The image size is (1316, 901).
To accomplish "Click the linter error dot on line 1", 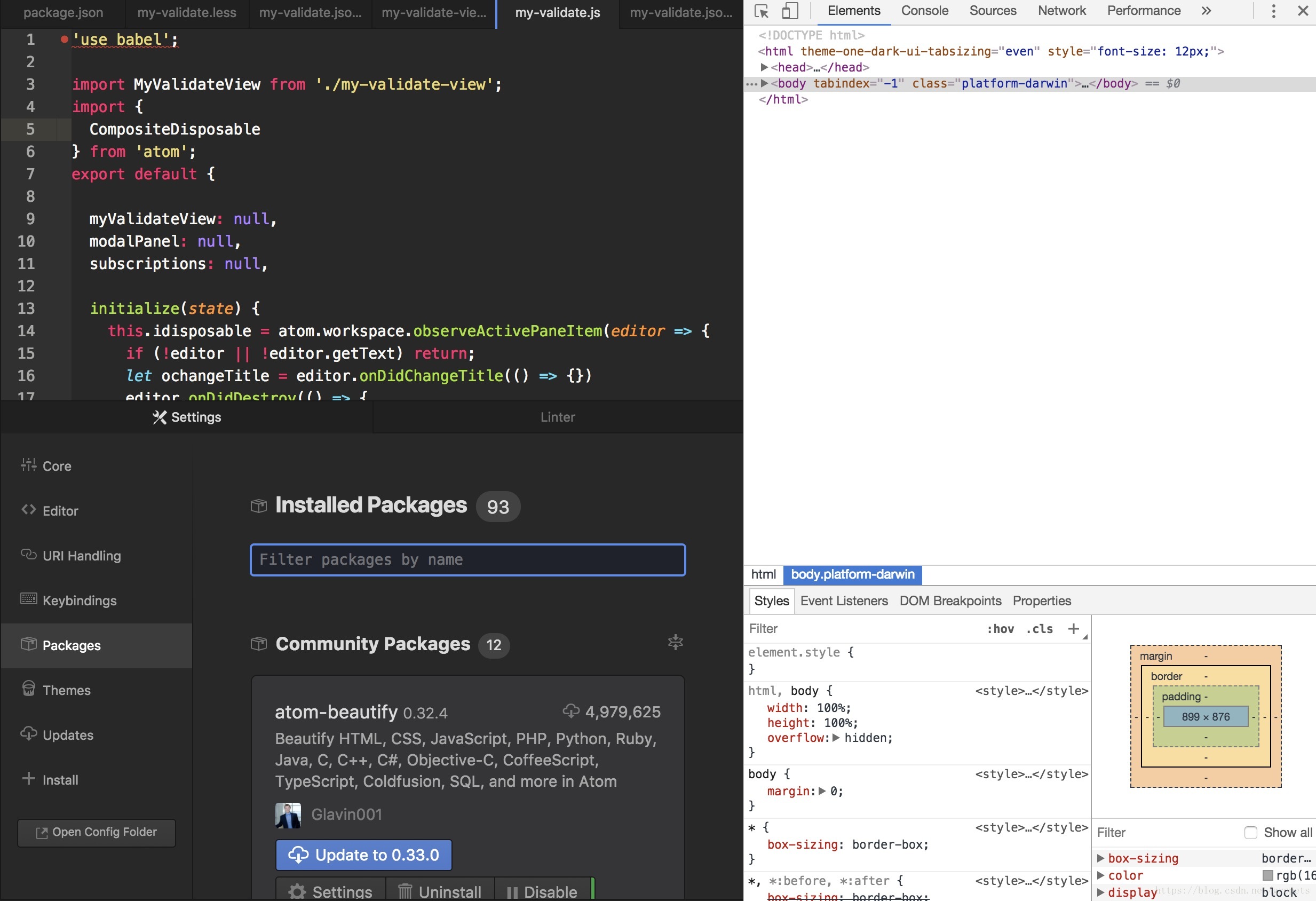I will [x=65, y=39].
